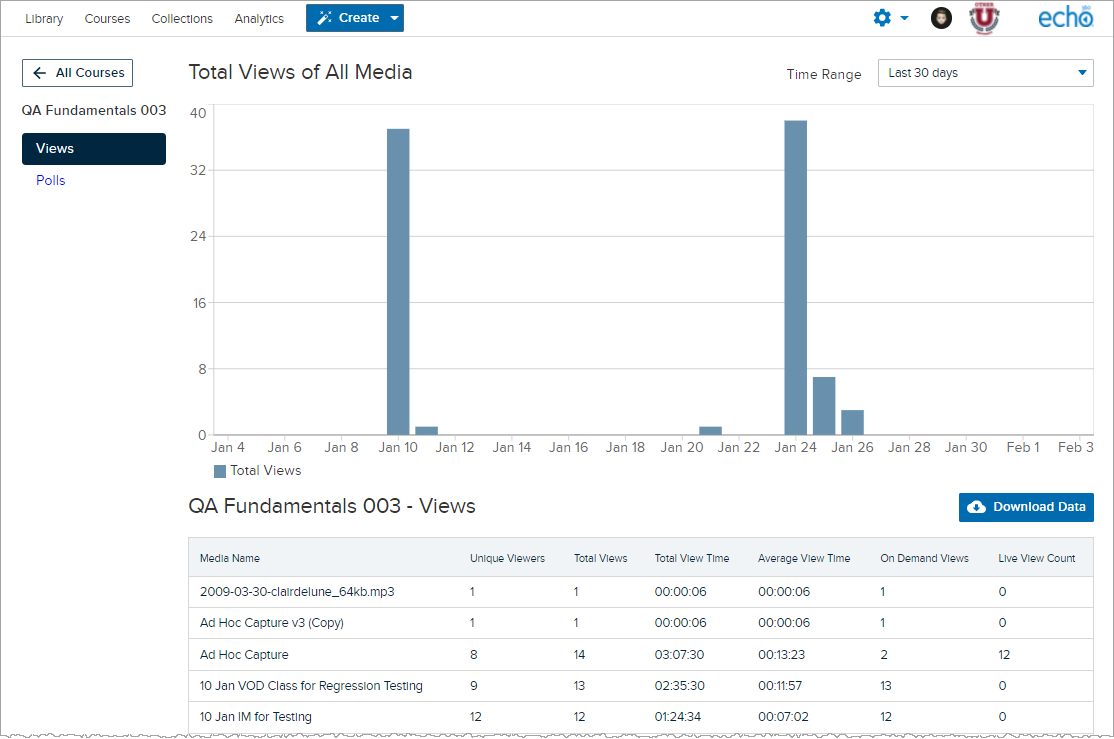Expand the Create button dropdown arrow
This screenshot has height=739, width=1114.
click(394, 18)
